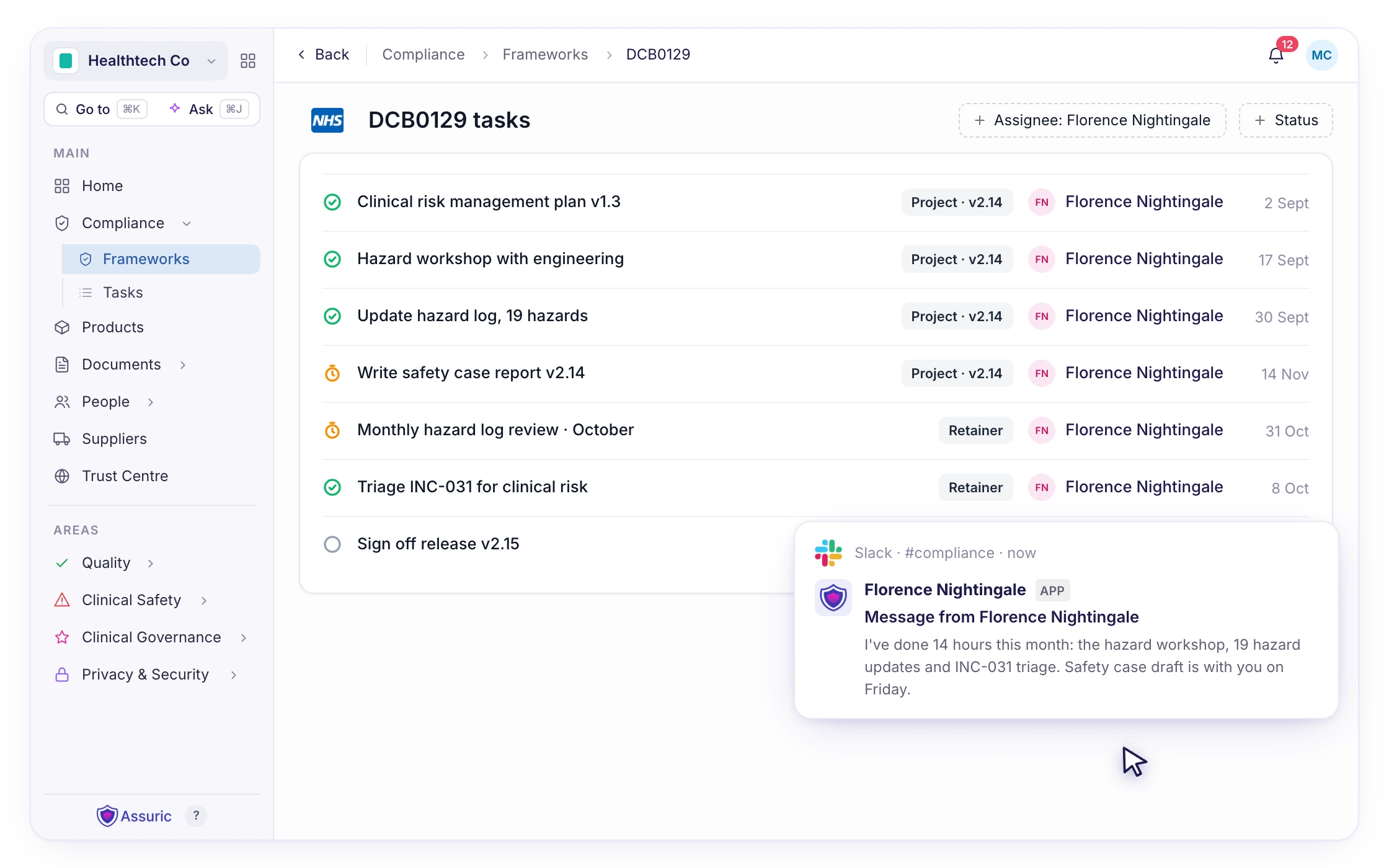Select Frameworks in the sidebar
This screenshot has width=1389, height=868.
(161, 259)
